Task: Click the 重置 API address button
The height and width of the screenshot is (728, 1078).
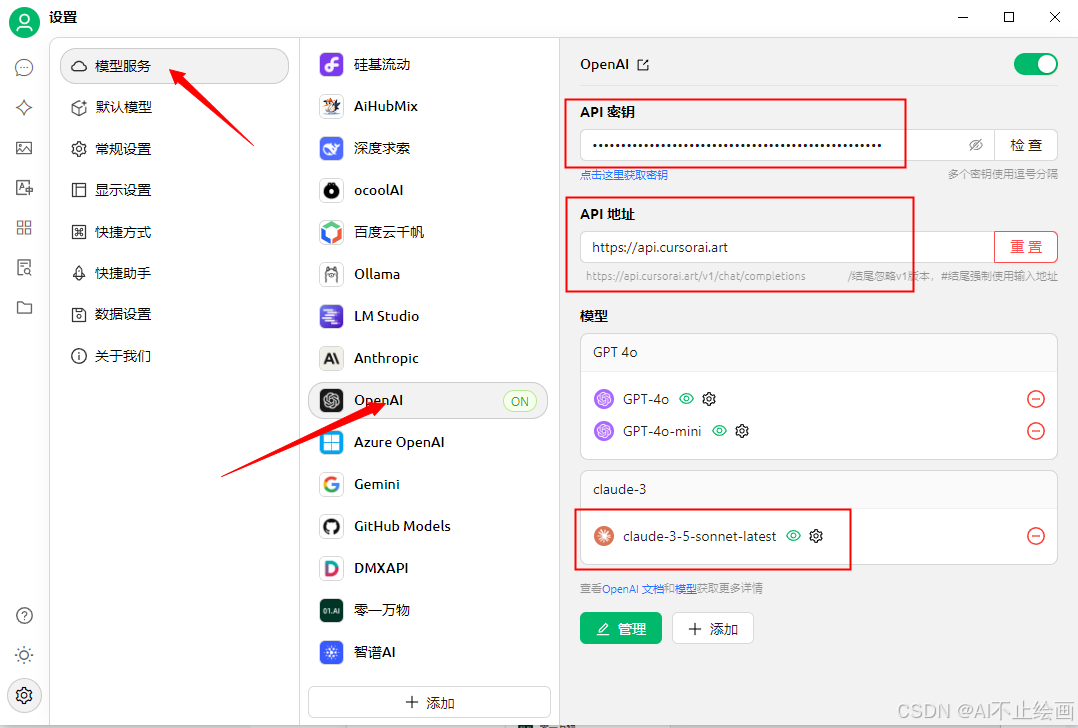Action: [x=1026, y=247]
